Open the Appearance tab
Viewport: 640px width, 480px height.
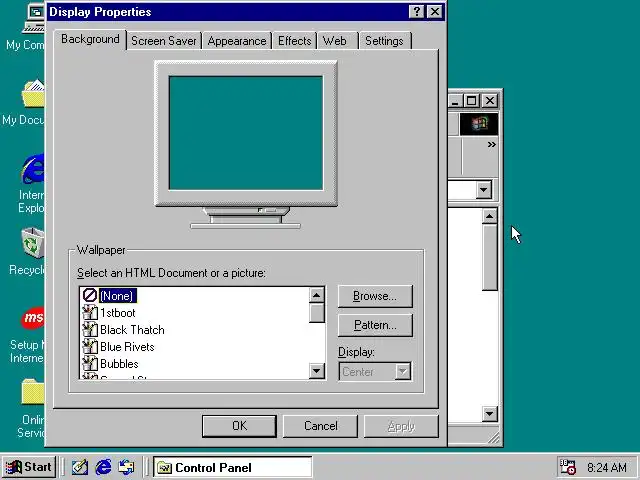(x=237, y=41)
